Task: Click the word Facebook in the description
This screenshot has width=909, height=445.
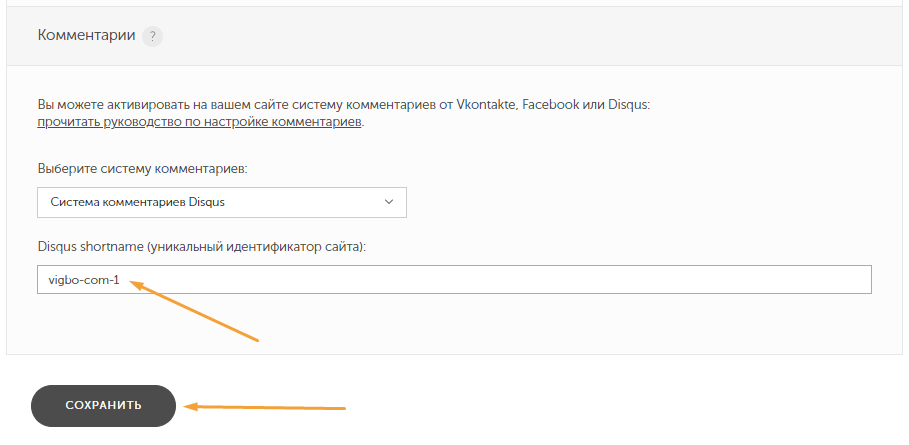Action: (551, 105)
